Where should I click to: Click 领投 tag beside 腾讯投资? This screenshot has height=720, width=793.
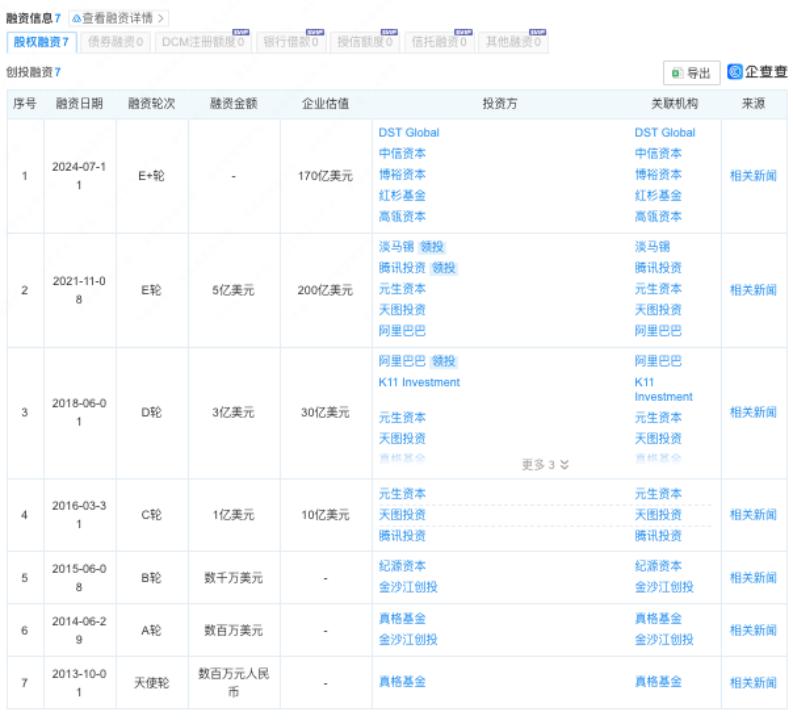[x=444, y=268]
